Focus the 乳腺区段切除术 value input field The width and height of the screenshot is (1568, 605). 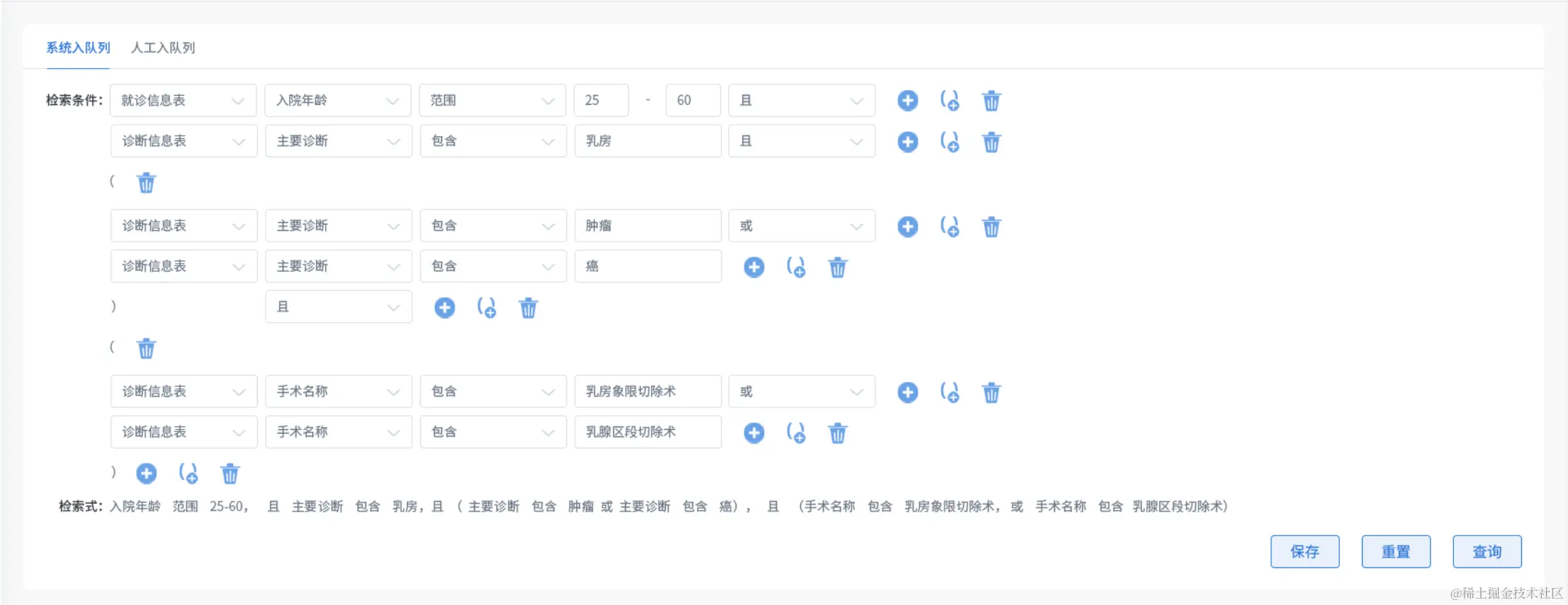tap(648, 432)
